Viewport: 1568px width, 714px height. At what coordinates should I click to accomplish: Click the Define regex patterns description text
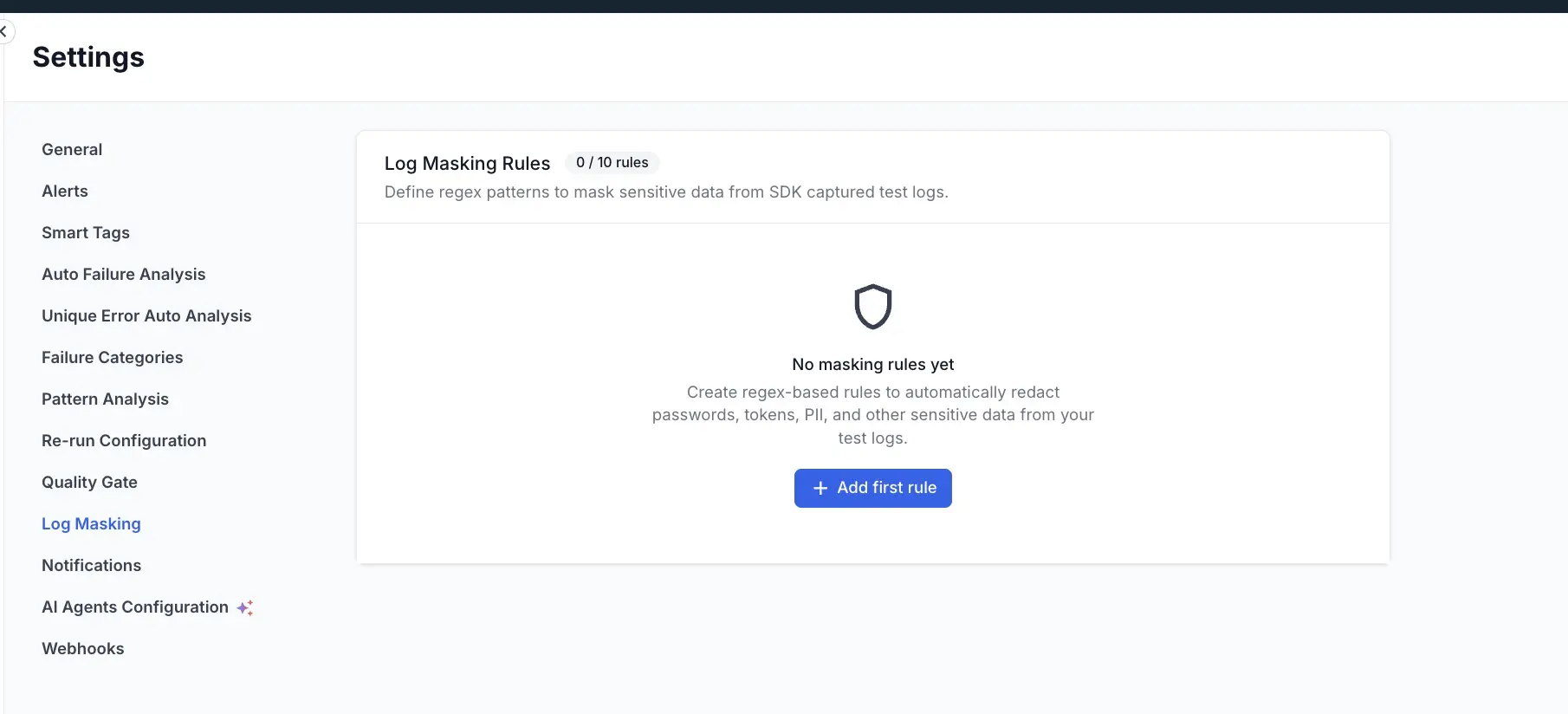666,191
